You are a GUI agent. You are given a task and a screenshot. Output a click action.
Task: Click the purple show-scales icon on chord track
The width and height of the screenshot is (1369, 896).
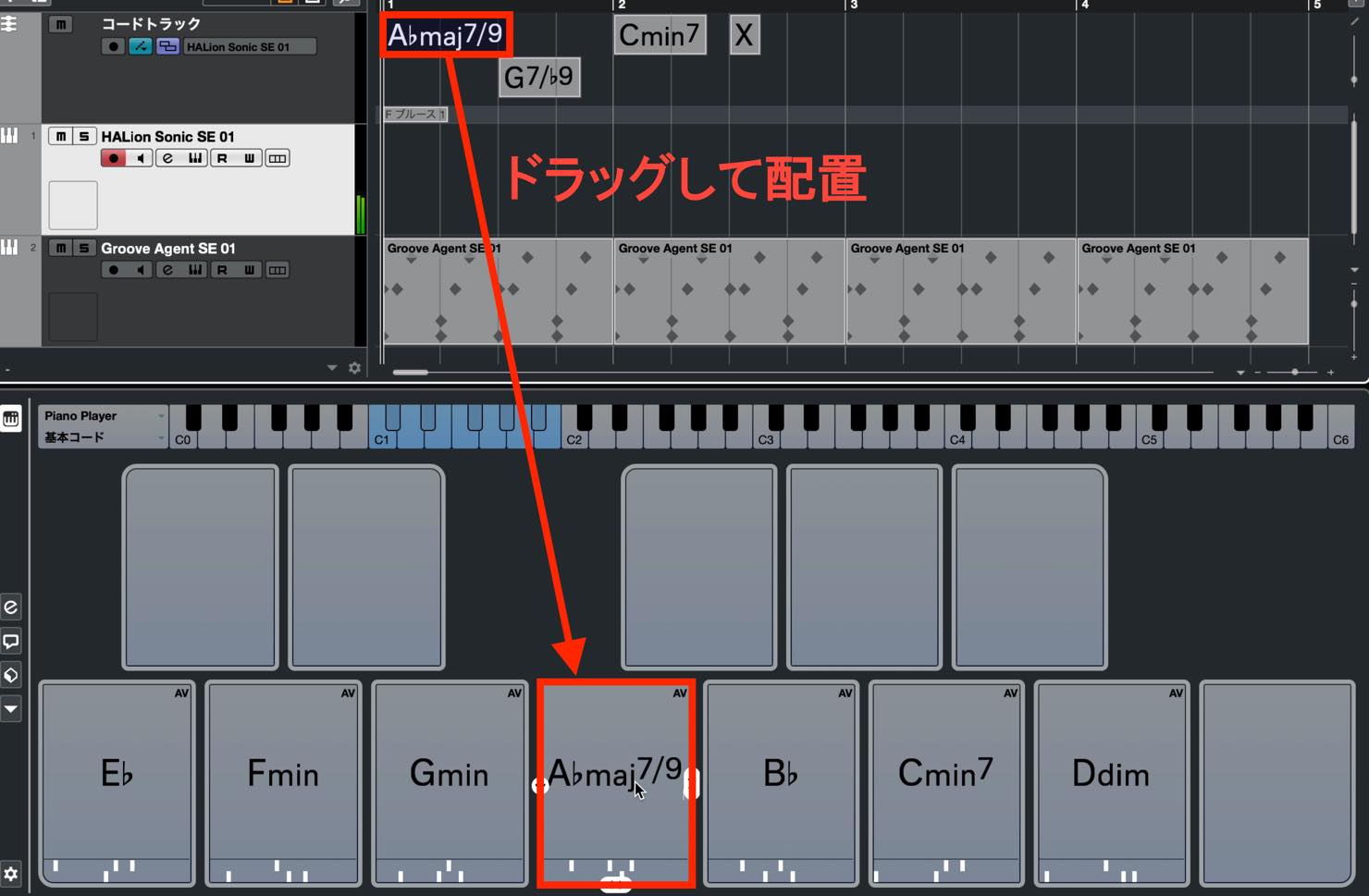pos(167,46)
